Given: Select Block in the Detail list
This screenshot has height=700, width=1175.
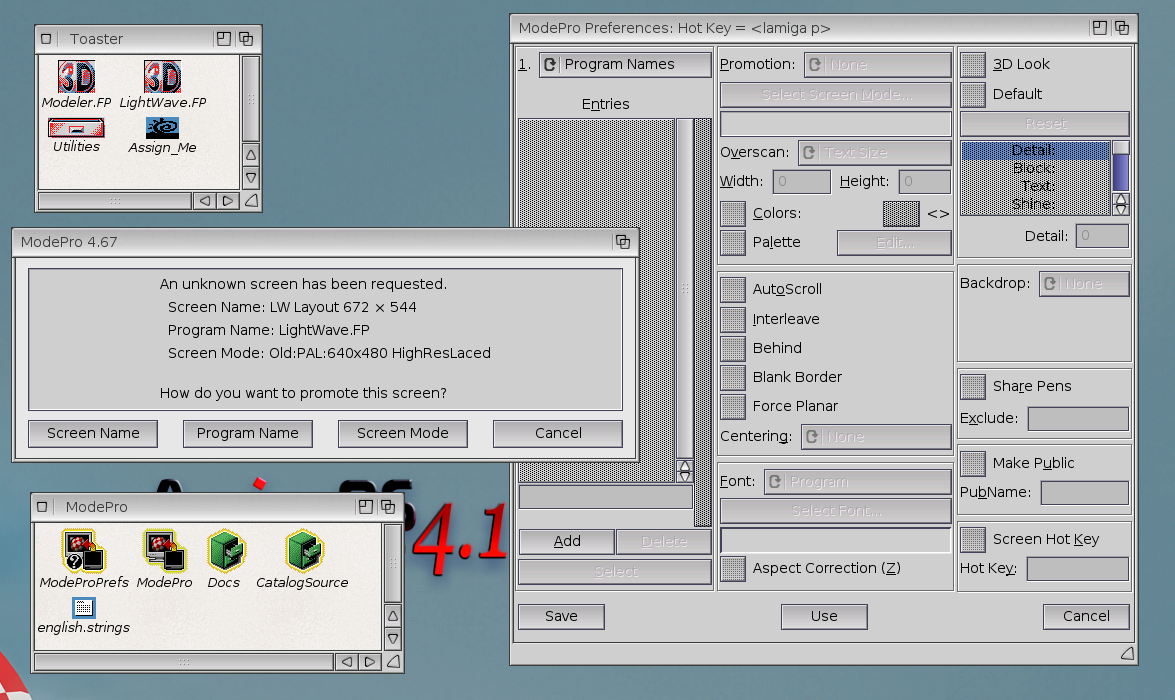Looking at the screenshot, I should click(1036, 167).
